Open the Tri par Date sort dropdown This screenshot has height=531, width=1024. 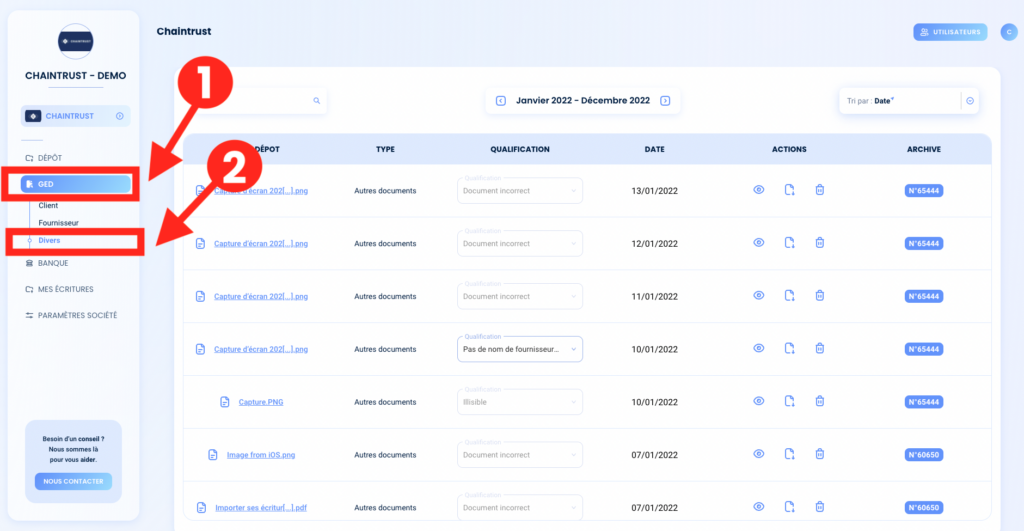pos(908,101)
